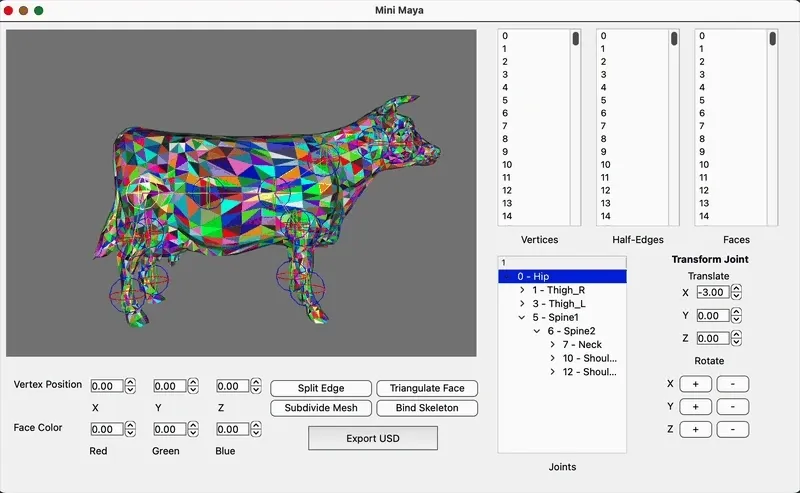This screenshot has width=800, height=493.
Task: Click the Translate X value field
Action: tap(711, 292)
